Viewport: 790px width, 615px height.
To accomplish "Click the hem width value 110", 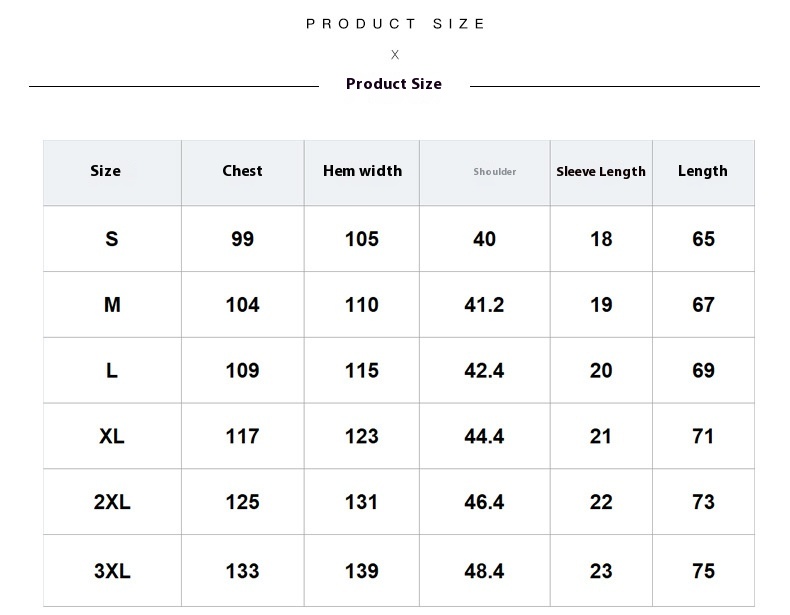I will tap(362, 305).
